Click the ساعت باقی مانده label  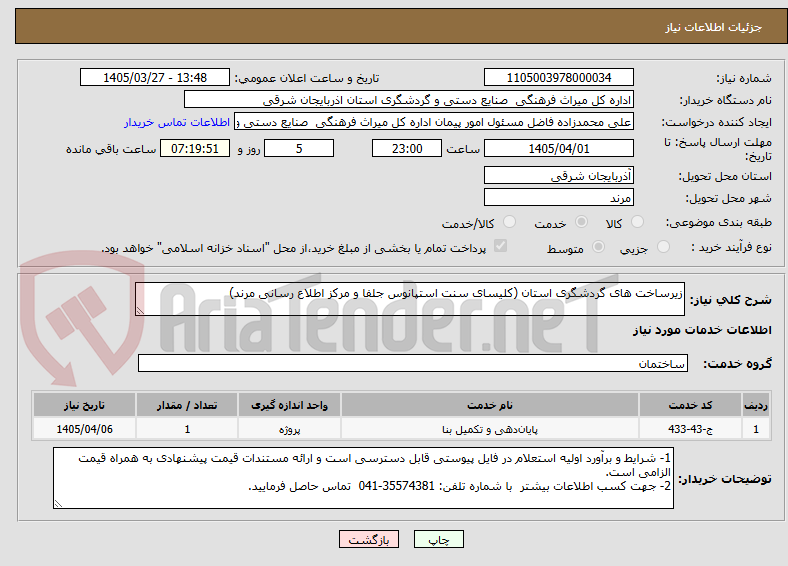[x=111, y=149]
